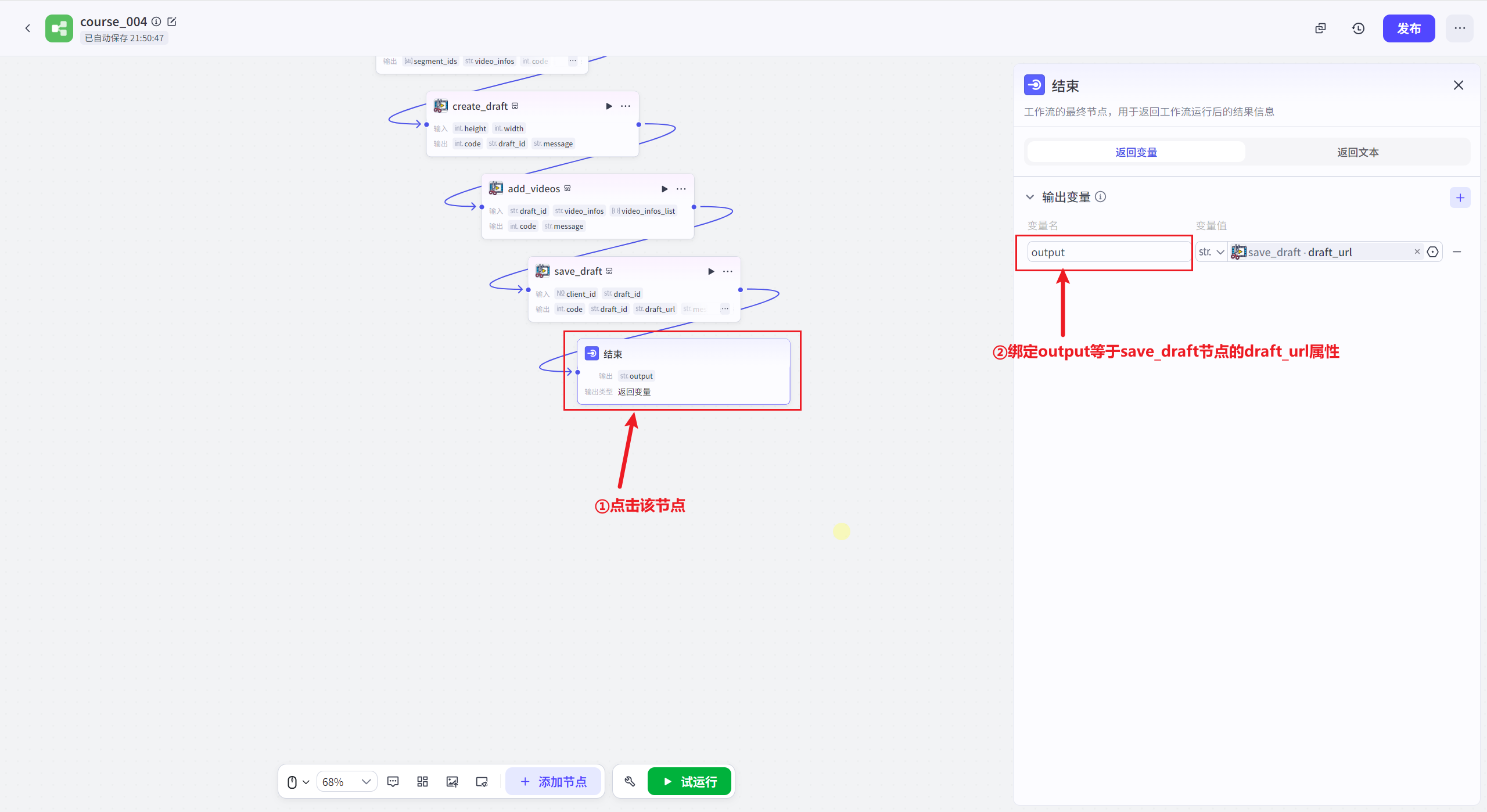Image resolution: width=1487 pixels, height=812 pixels.
Task: Click the back arrow in header
Action: pyautogui.click(x=27, y=28)
